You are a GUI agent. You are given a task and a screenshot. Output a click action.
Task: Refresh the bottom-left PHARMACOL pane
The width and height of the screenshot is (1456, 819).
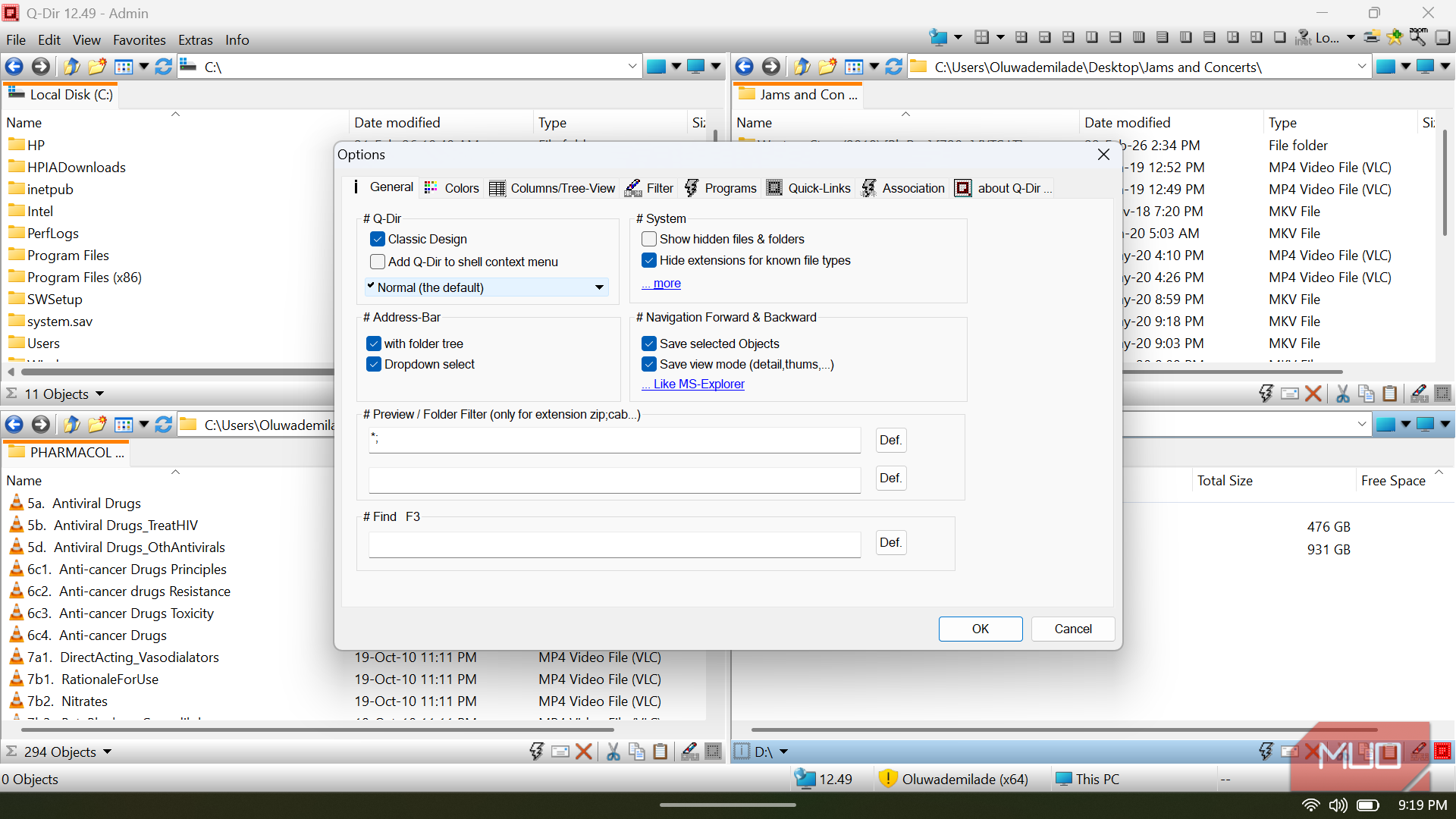click(x=164, y=425)
